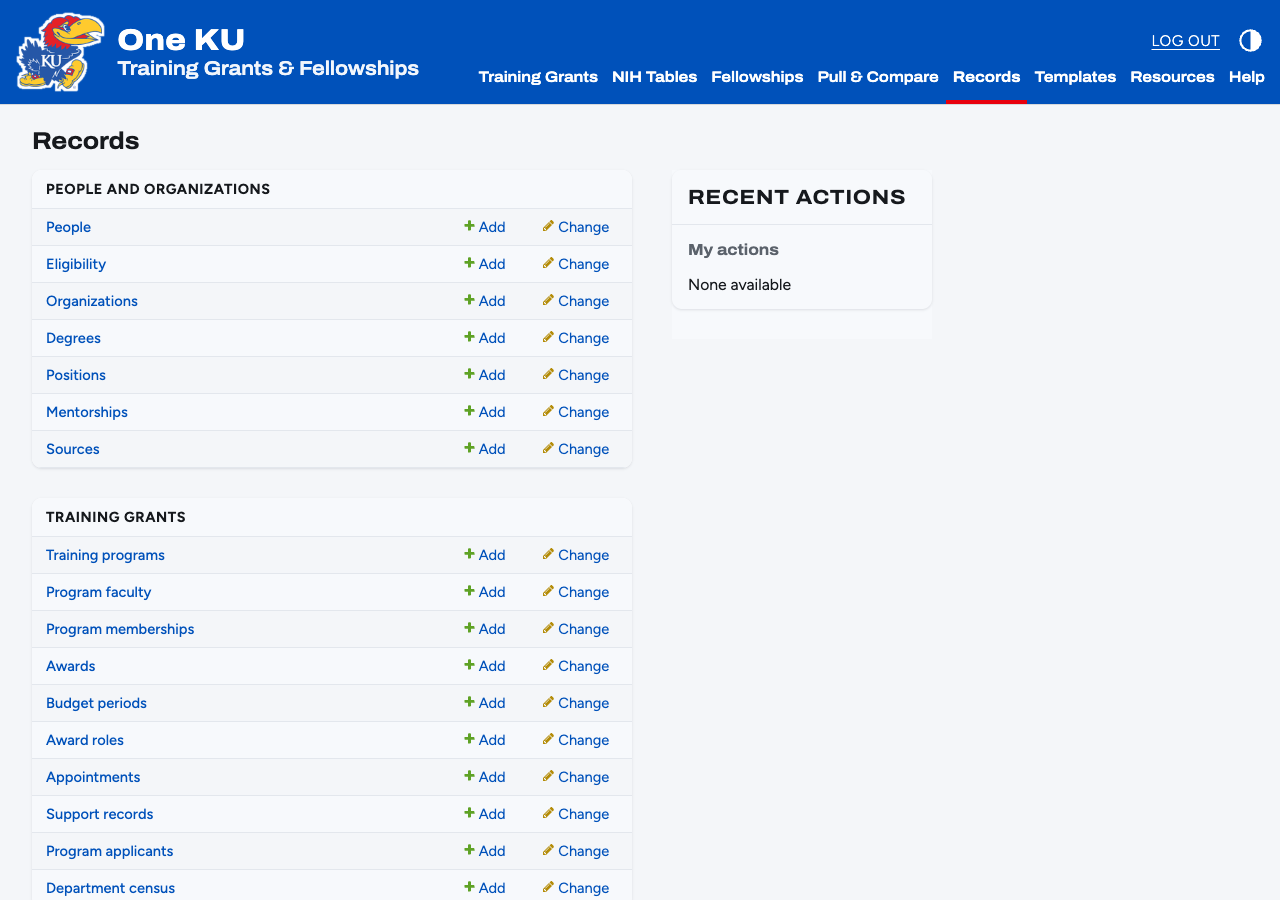The width and height of the screenshot is (1280, 900).
Task: Click plus Add icon for Program memberships
Action: pos(469,628)
